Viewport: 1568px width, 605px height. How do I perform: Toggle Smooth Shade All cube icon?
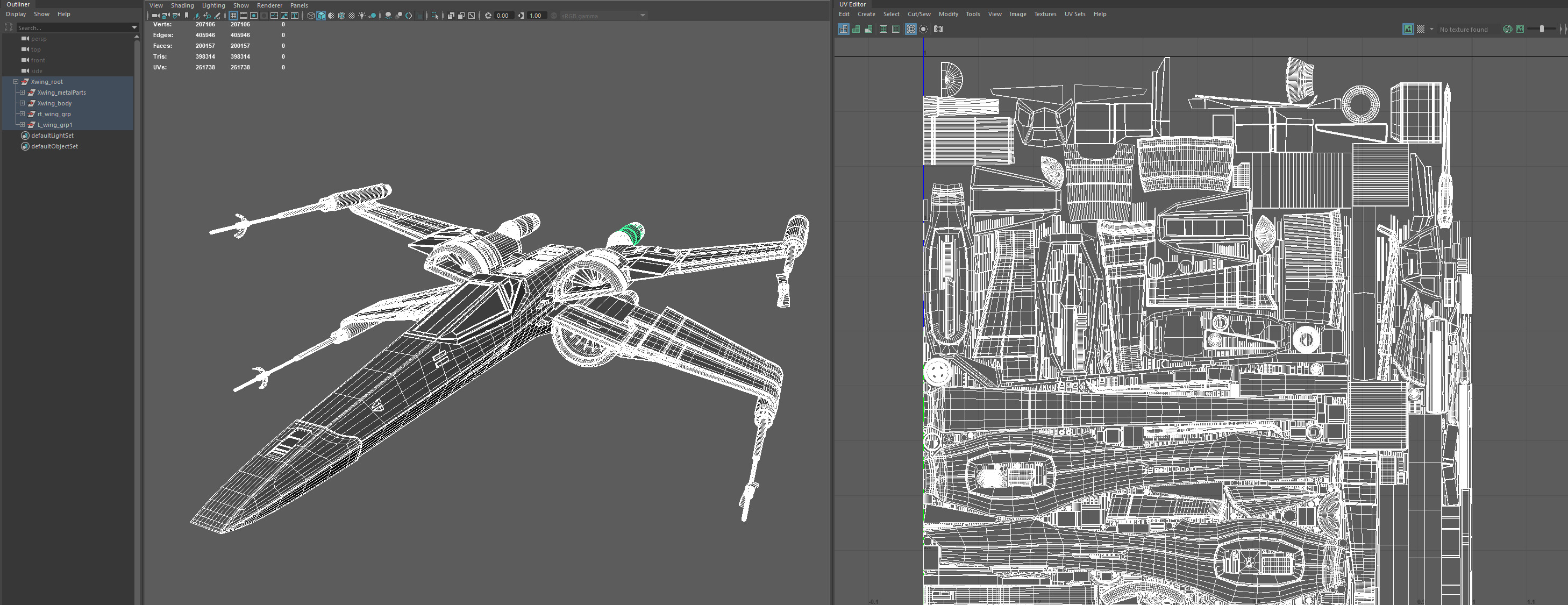[x=322, y=15]
